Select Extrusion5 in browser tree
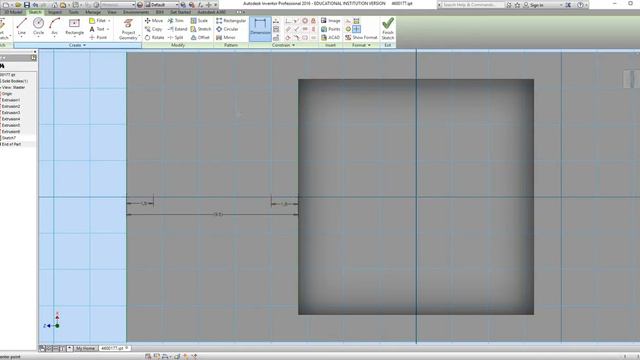 tap(11, 125)
